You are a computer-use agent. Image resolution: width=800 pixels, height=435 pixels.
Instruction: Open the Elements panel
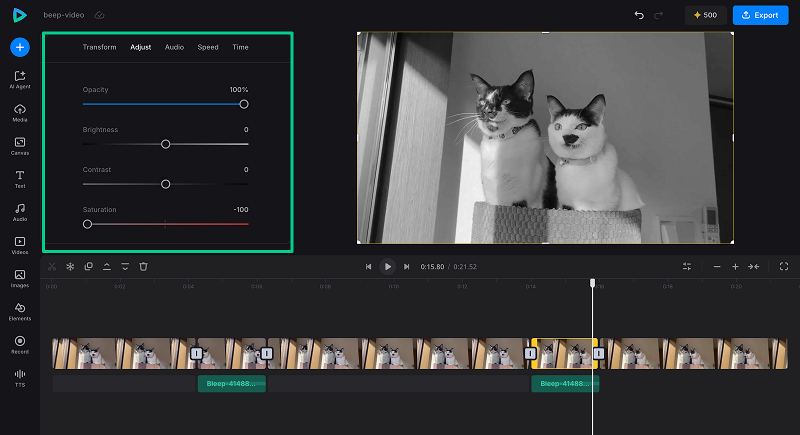point(20,312)
